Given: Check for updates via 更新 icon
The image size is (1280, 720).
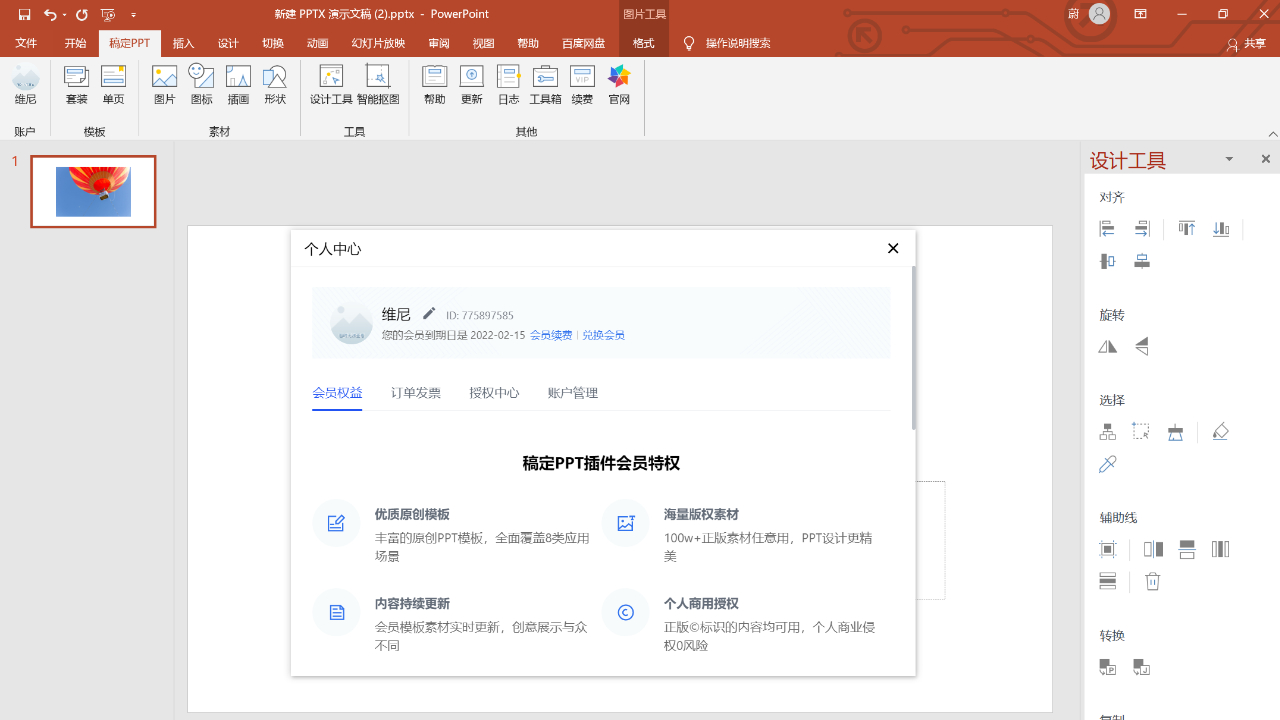Looking at the screenshot, I should click(x=471, y=85).
